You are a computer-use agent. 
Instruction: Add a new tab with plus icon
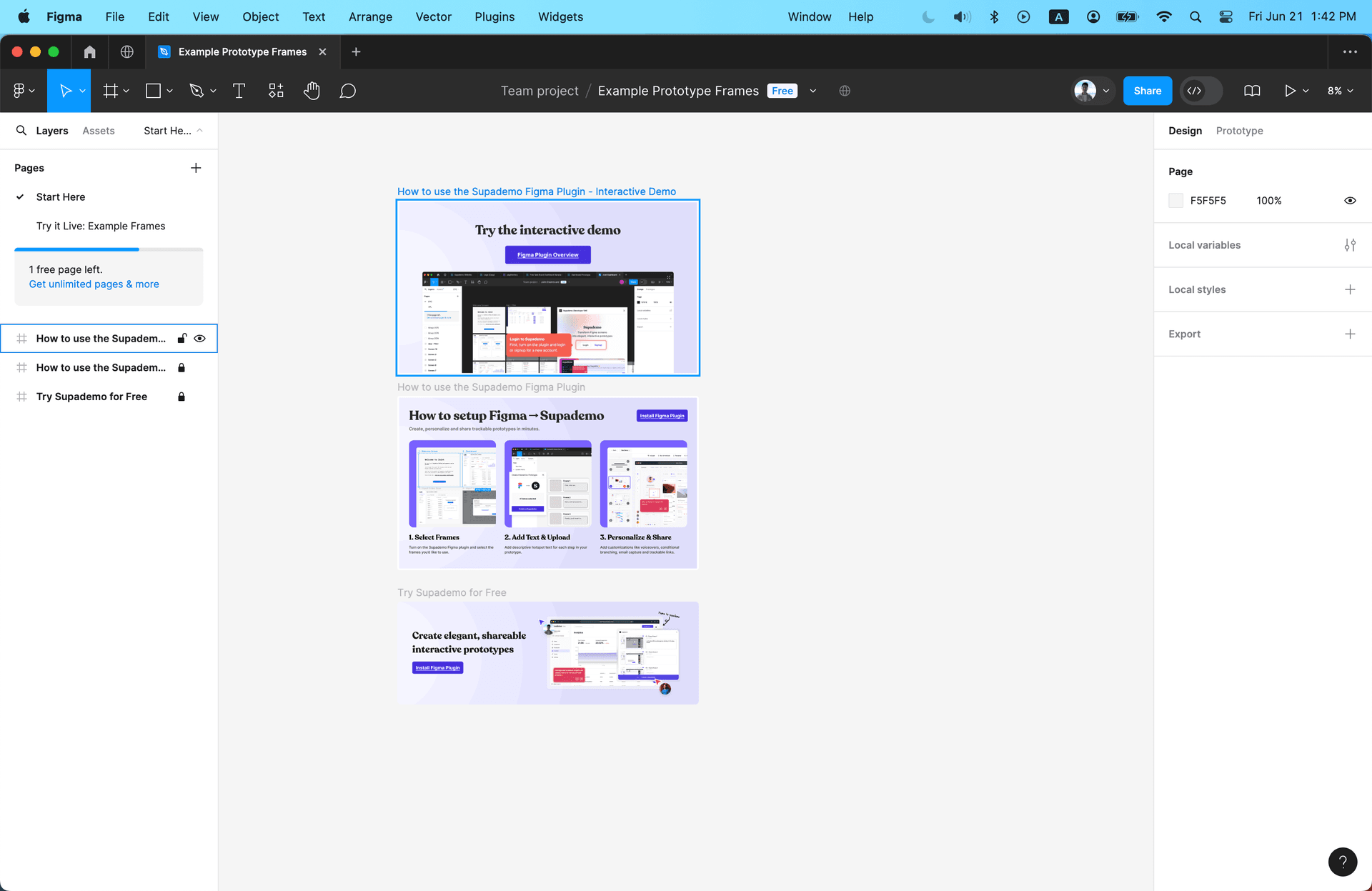(356, 51)
